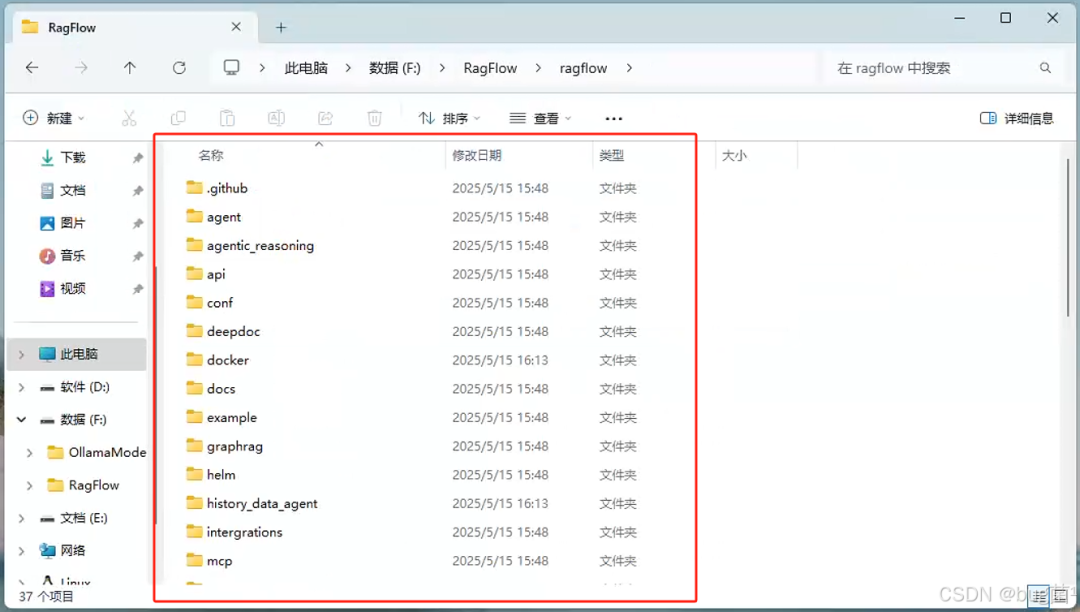The image size is (1080, 612).
Task: Expand 软件 (D:) drive node
Action: click(x=21, y=388)
